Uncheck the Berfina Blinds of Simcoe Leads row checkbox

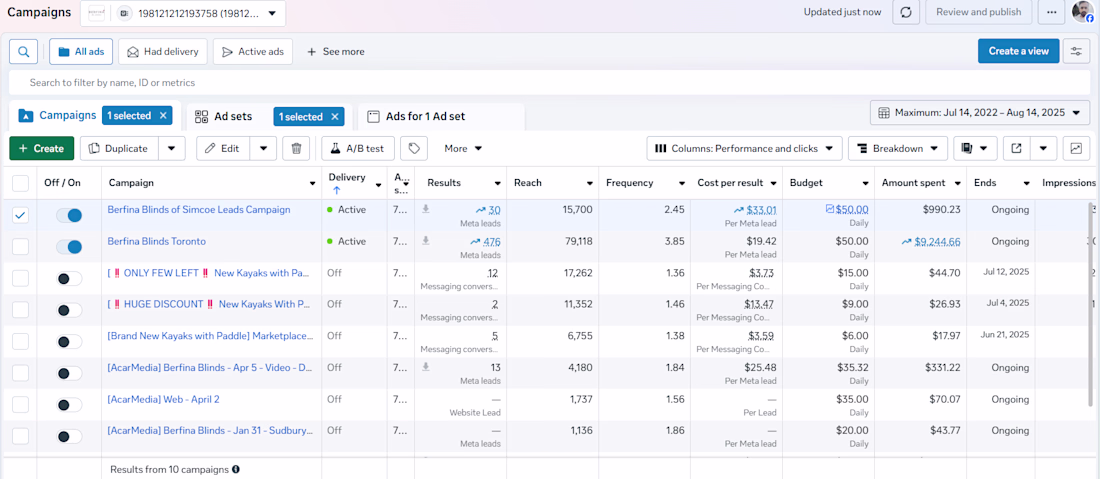pos(20,215)
